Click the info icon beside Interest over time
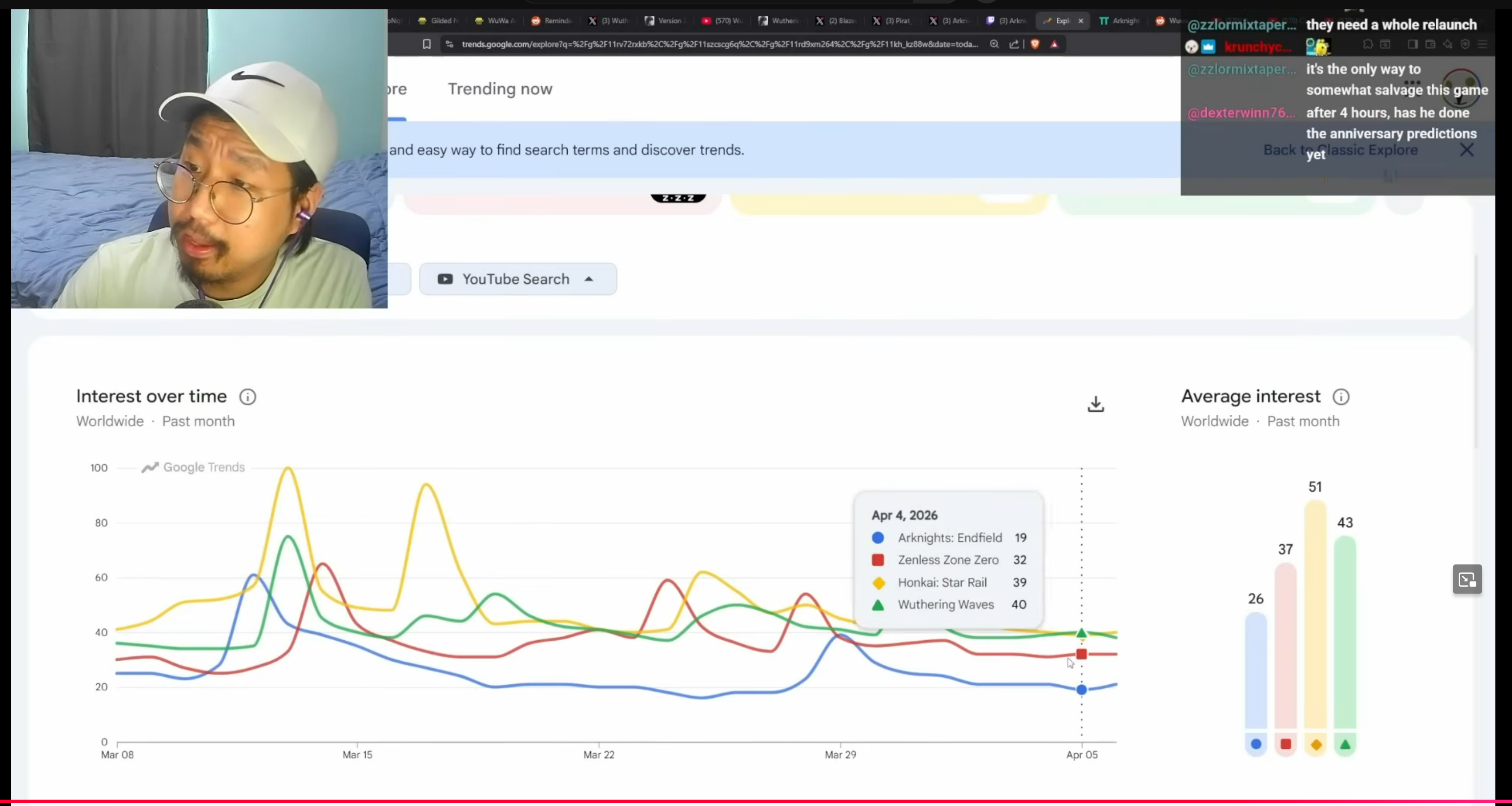Image resolution: width=1512 pixels, height=806 pixels. point(248,397)
